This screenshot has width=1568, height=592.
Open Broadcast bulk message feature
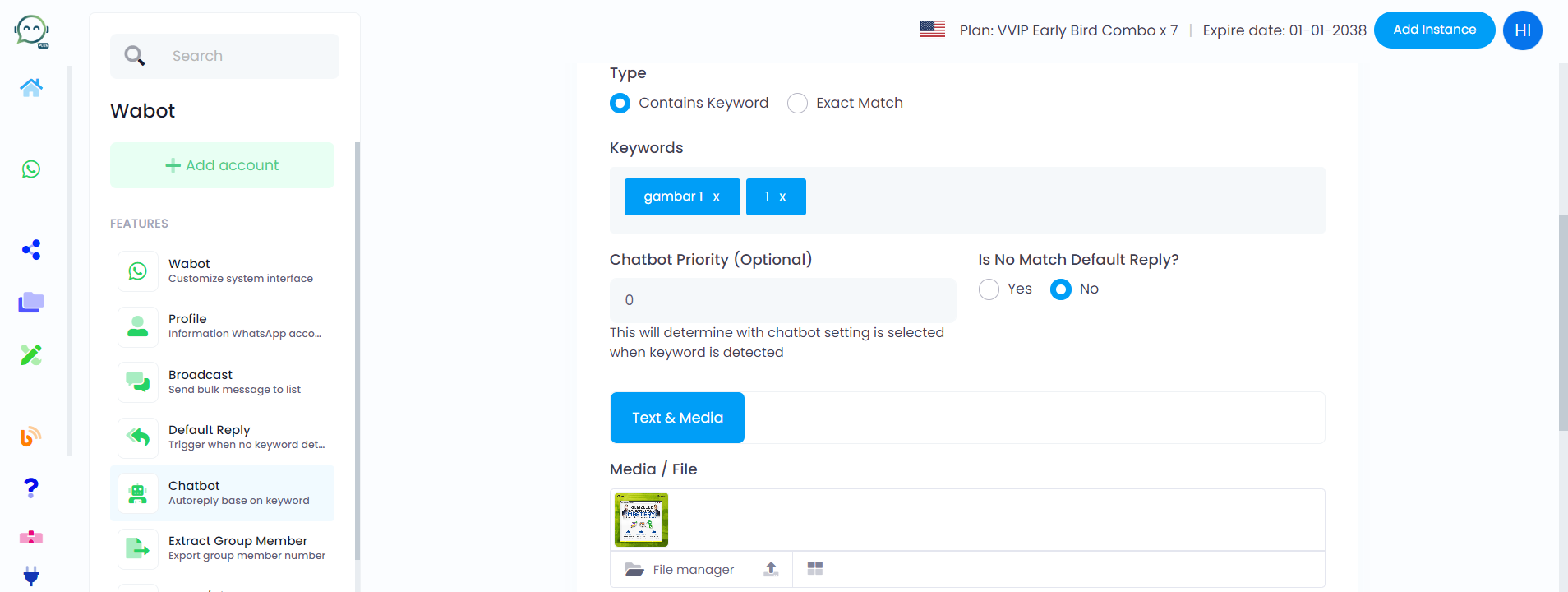tap(222, 381)
